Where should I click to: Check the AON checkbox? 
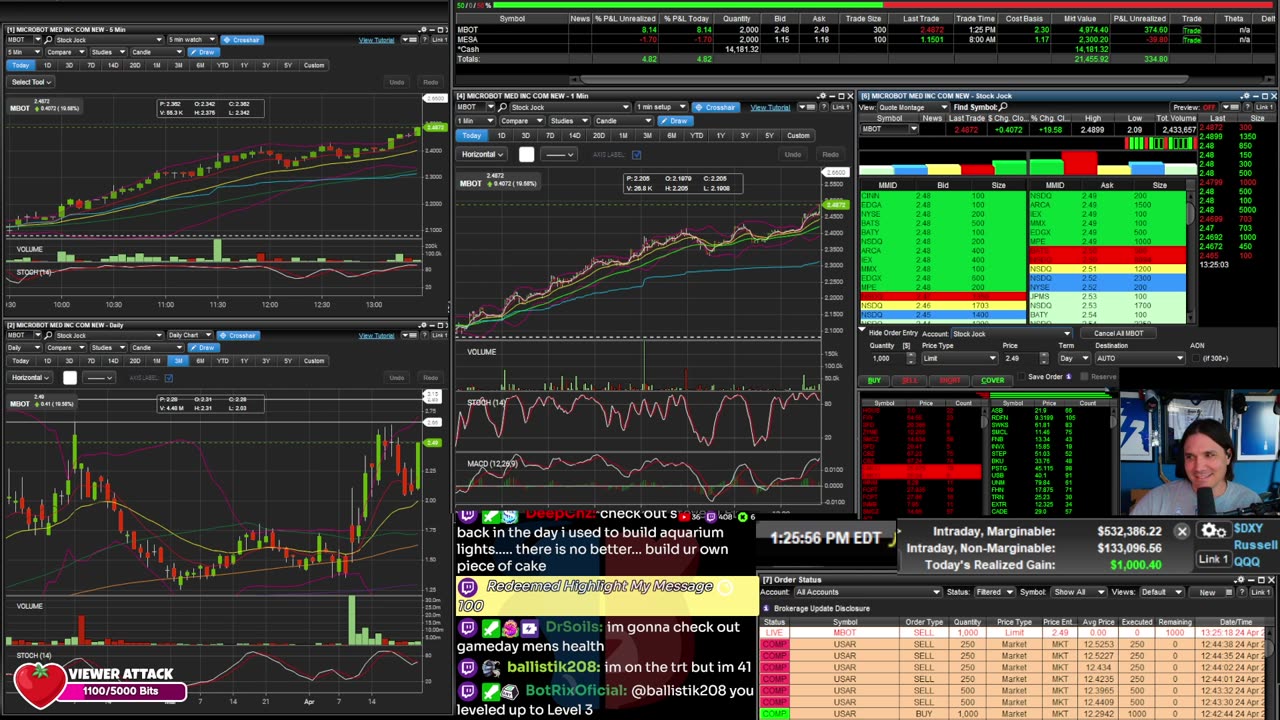1198,357
